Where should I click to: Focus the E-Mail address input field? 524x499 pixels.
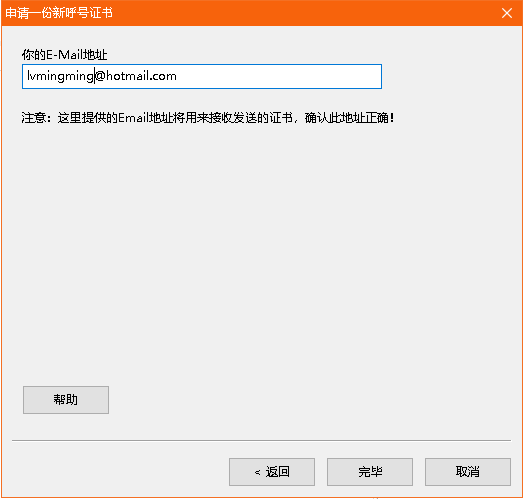pos(202,77)
